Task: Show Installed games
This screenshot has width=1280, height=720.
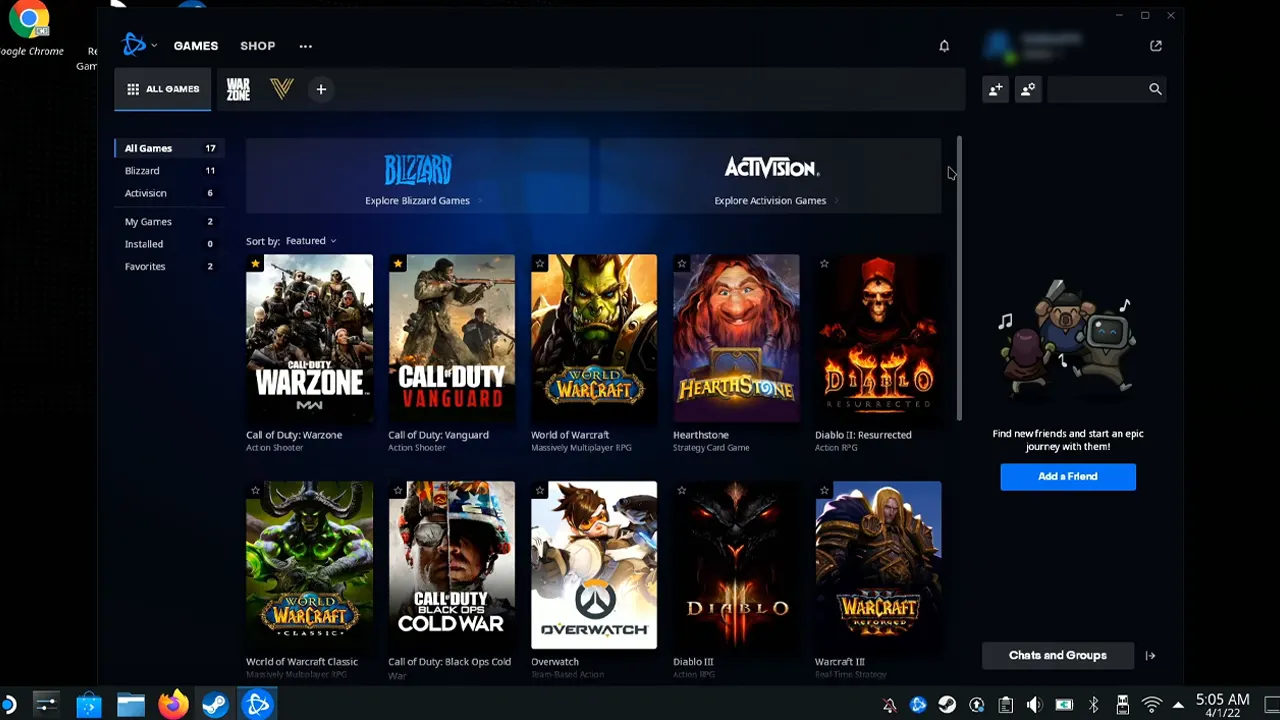Action: (x=169, y=244)
